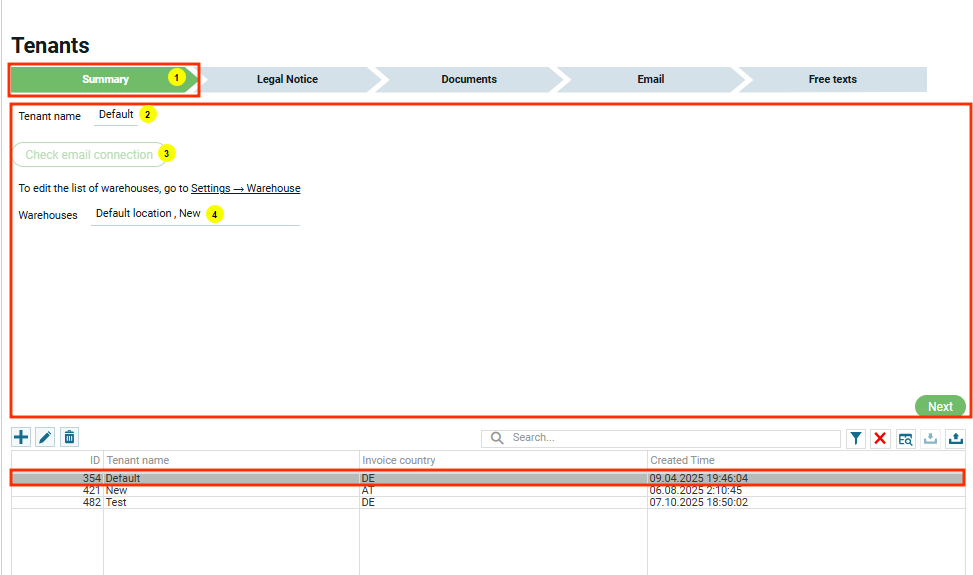Viewport: 973px width, 575px height.
Task: Clear filters with the red X icon
Action: click(x=881, y=438)
